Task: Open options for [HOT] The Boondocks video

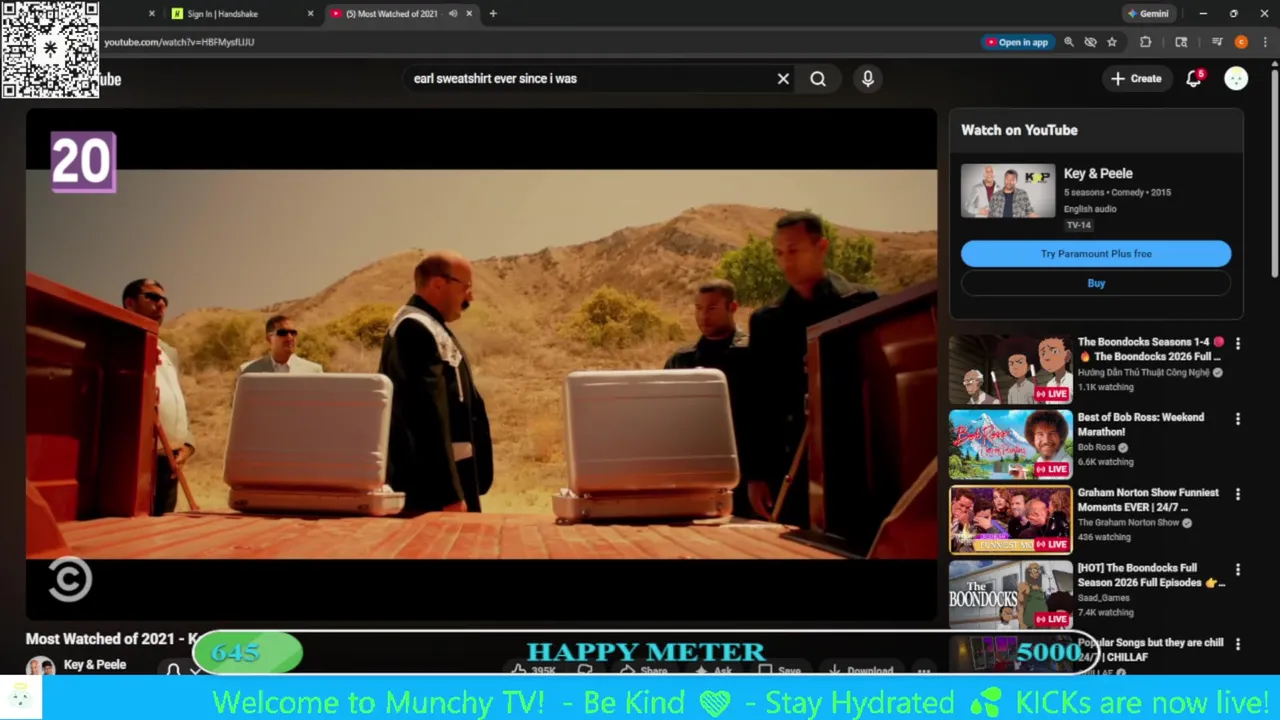Action: [1238, 569]
